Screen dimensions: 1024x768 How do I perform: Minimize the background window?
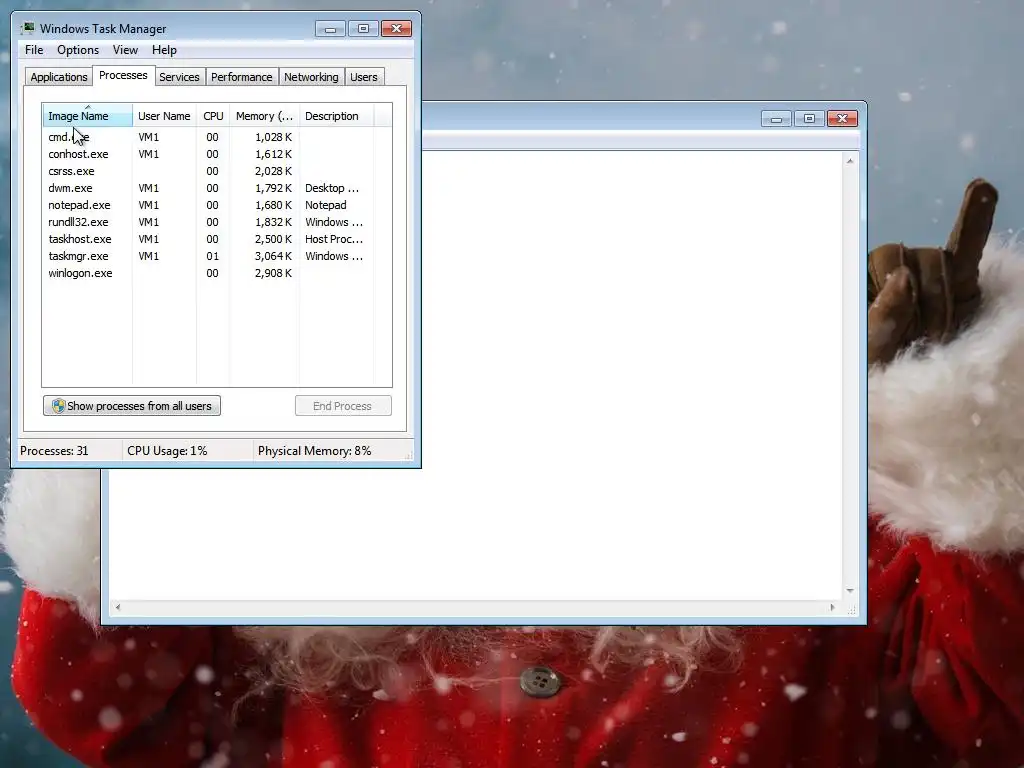(x=776, y=119)
